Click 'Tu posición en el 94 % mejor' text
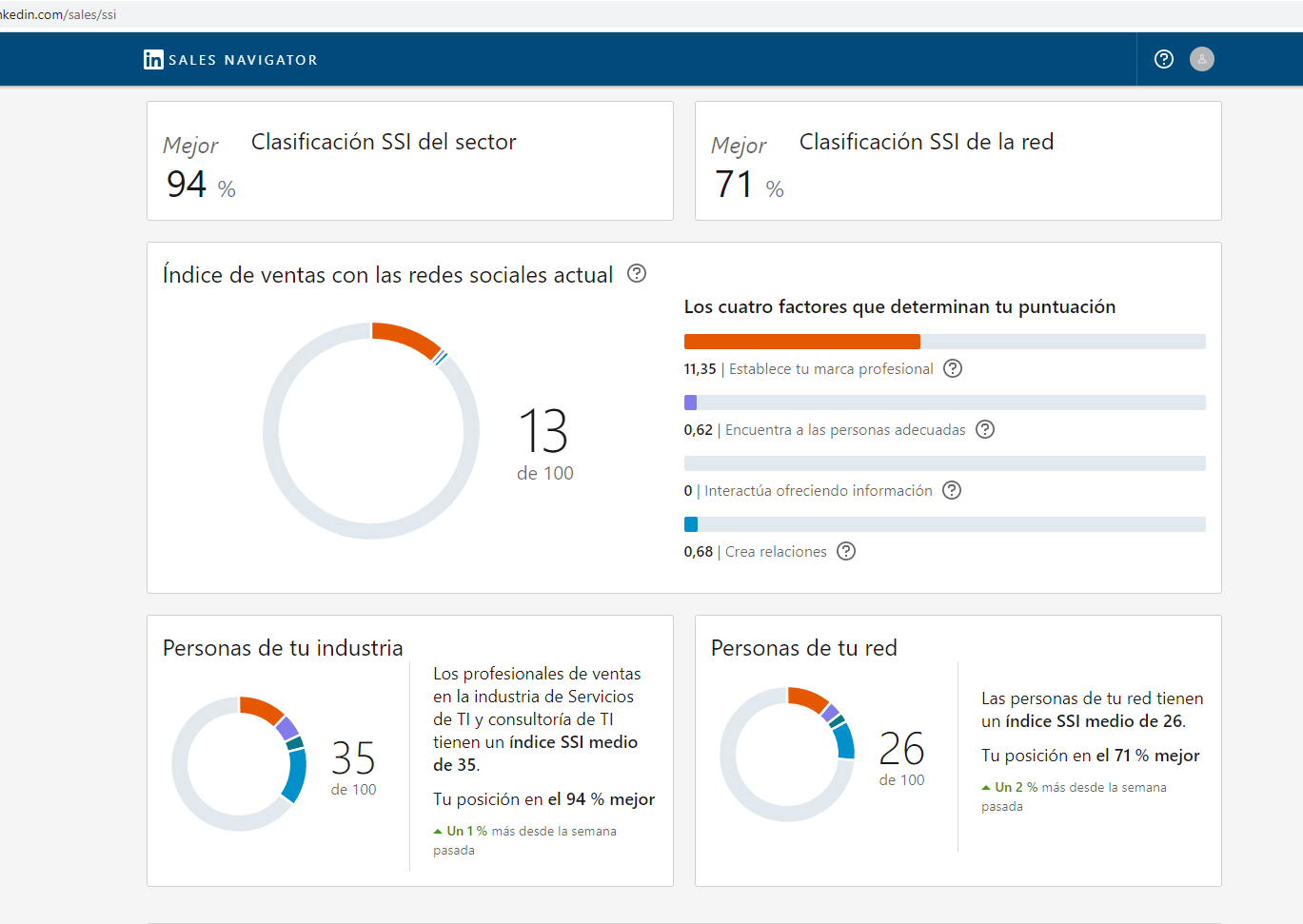Viewport: 1303px width, 924px height. [544, 799]
